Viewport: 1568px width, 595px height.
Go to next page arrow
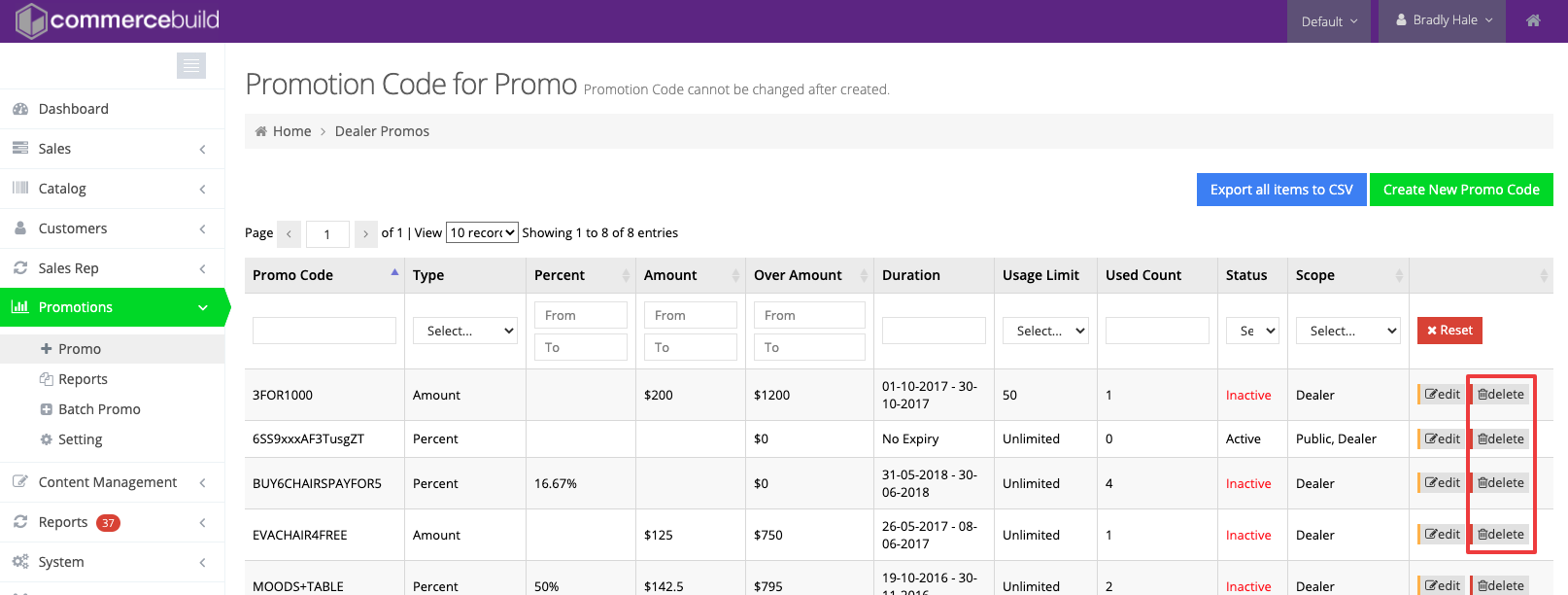365,233
